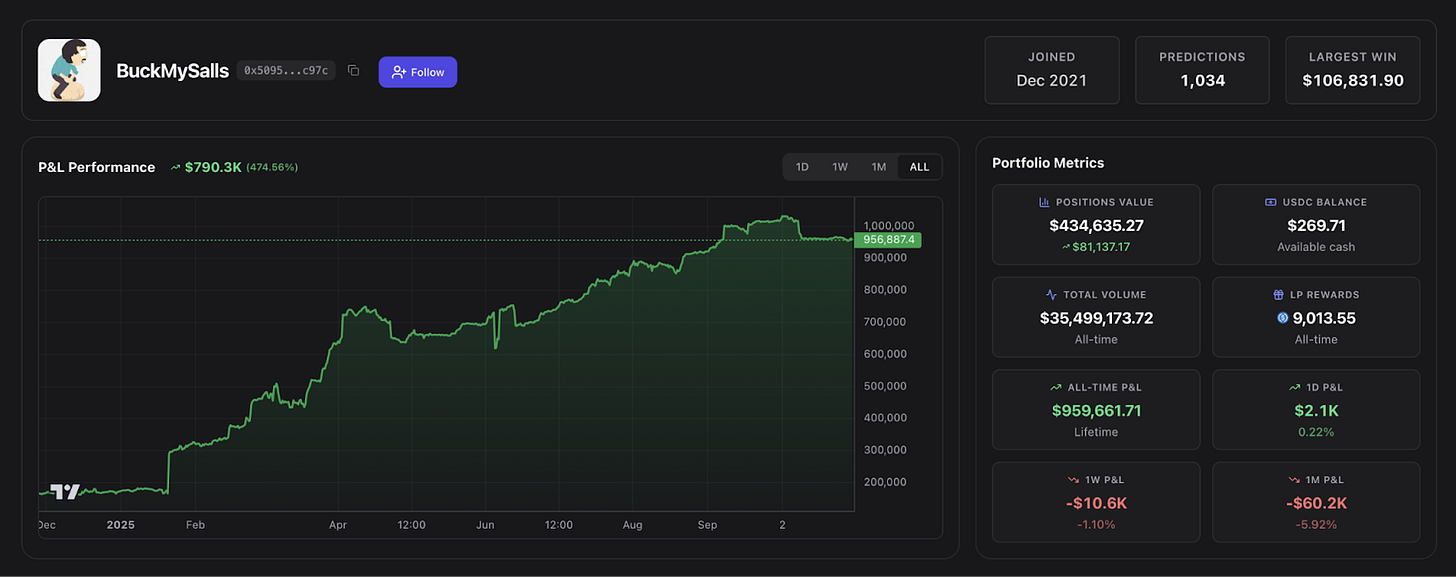Click the 2025 label on time axis
This screenshot has width=1456, height=577.
coord(119,524)
